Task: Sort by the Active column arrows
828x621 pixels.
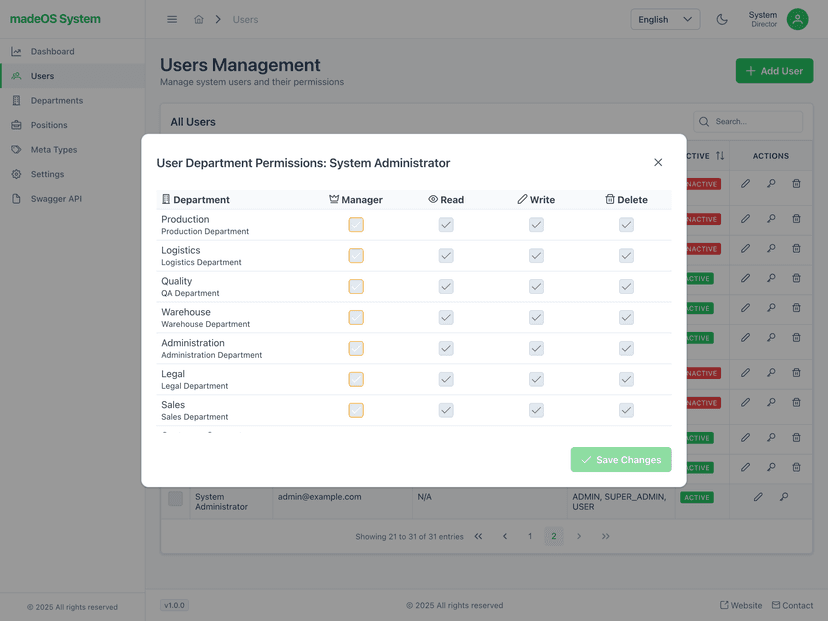Action: point(720,156)
